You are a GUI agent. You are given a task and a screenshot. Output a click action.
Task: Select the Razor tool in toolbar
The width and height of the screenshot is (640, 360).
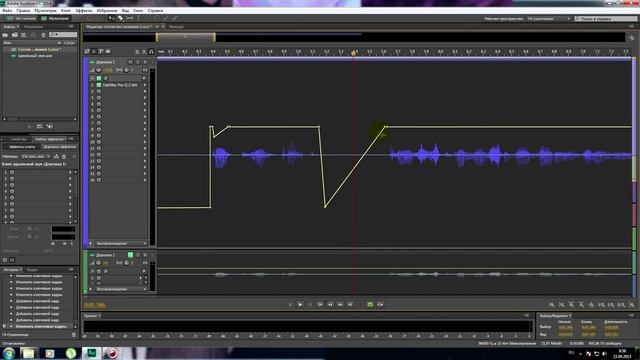pos(120,18)
